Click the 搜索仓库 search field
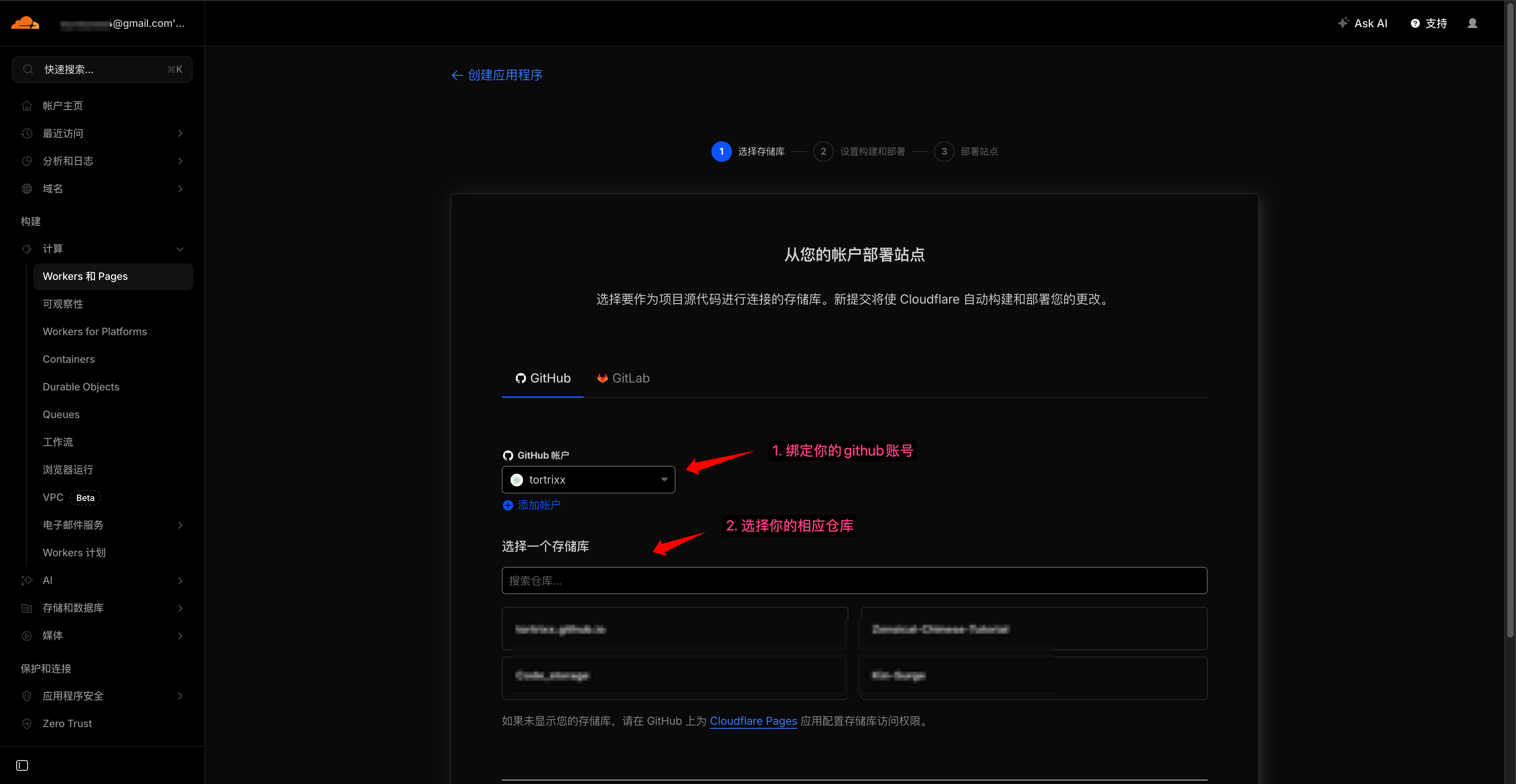 click(x=854, y=581)
